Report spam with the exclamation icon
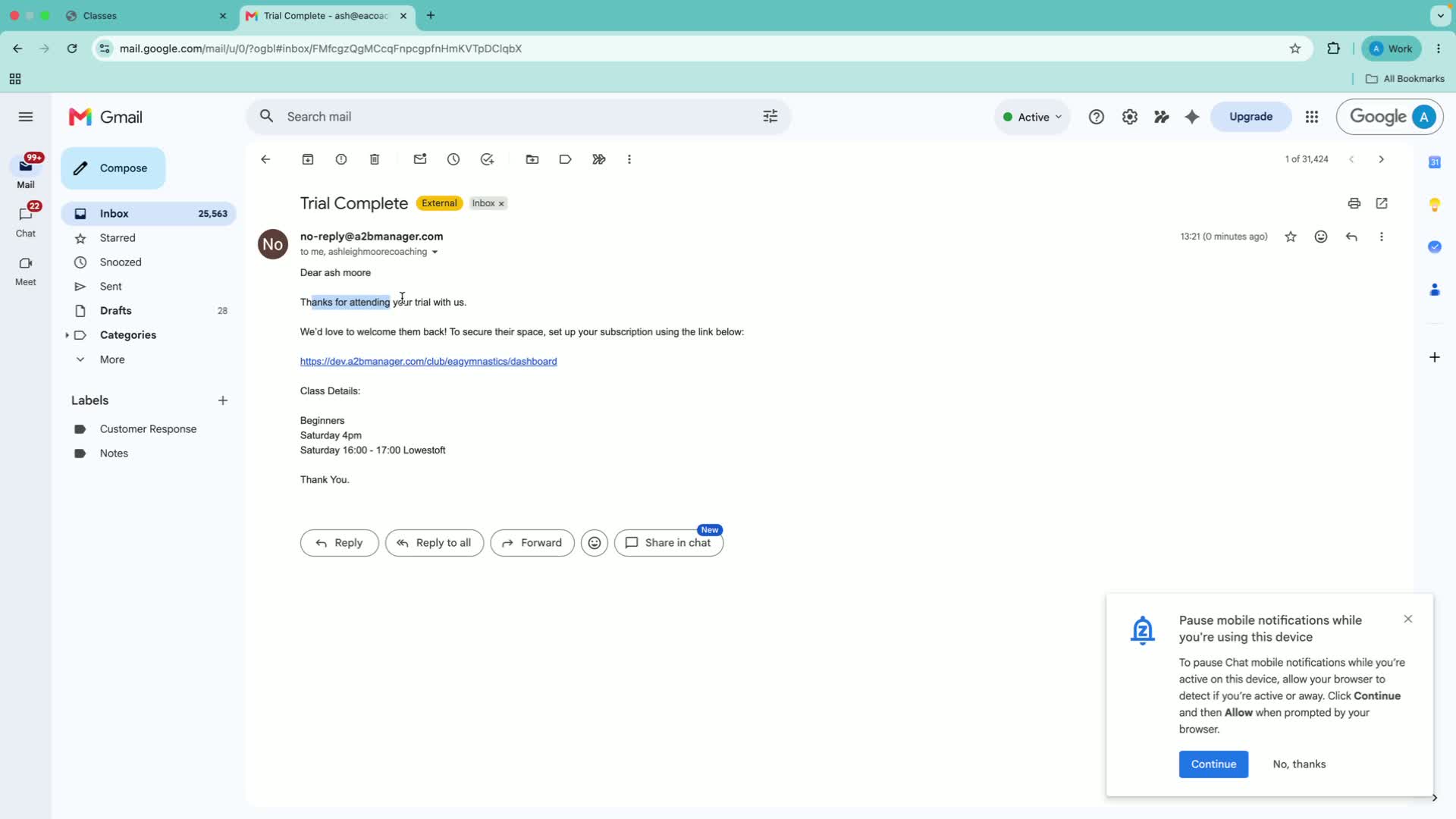Screen dimensions: 1456x819 click(341, 159)
